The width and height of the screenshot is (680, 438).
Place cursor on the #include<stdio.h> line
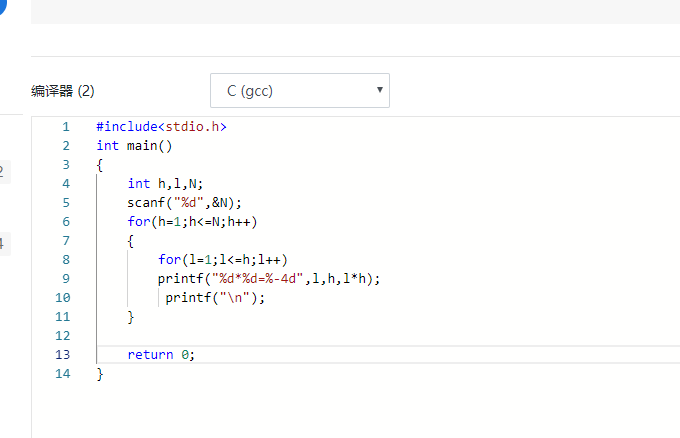point(161,127)
